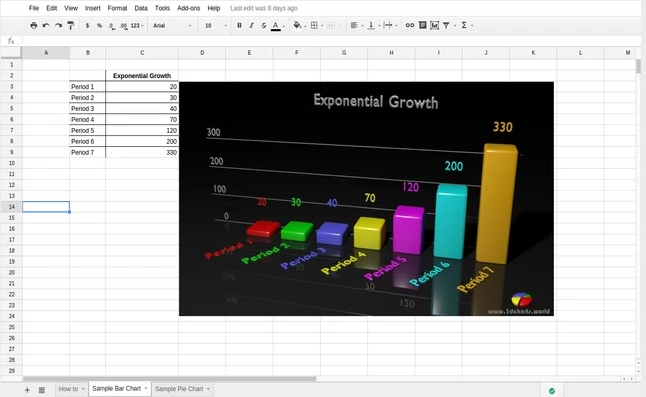Click the green checkmark status icon
This screenshot has height=397, width=646.
[x=552, y=390]
